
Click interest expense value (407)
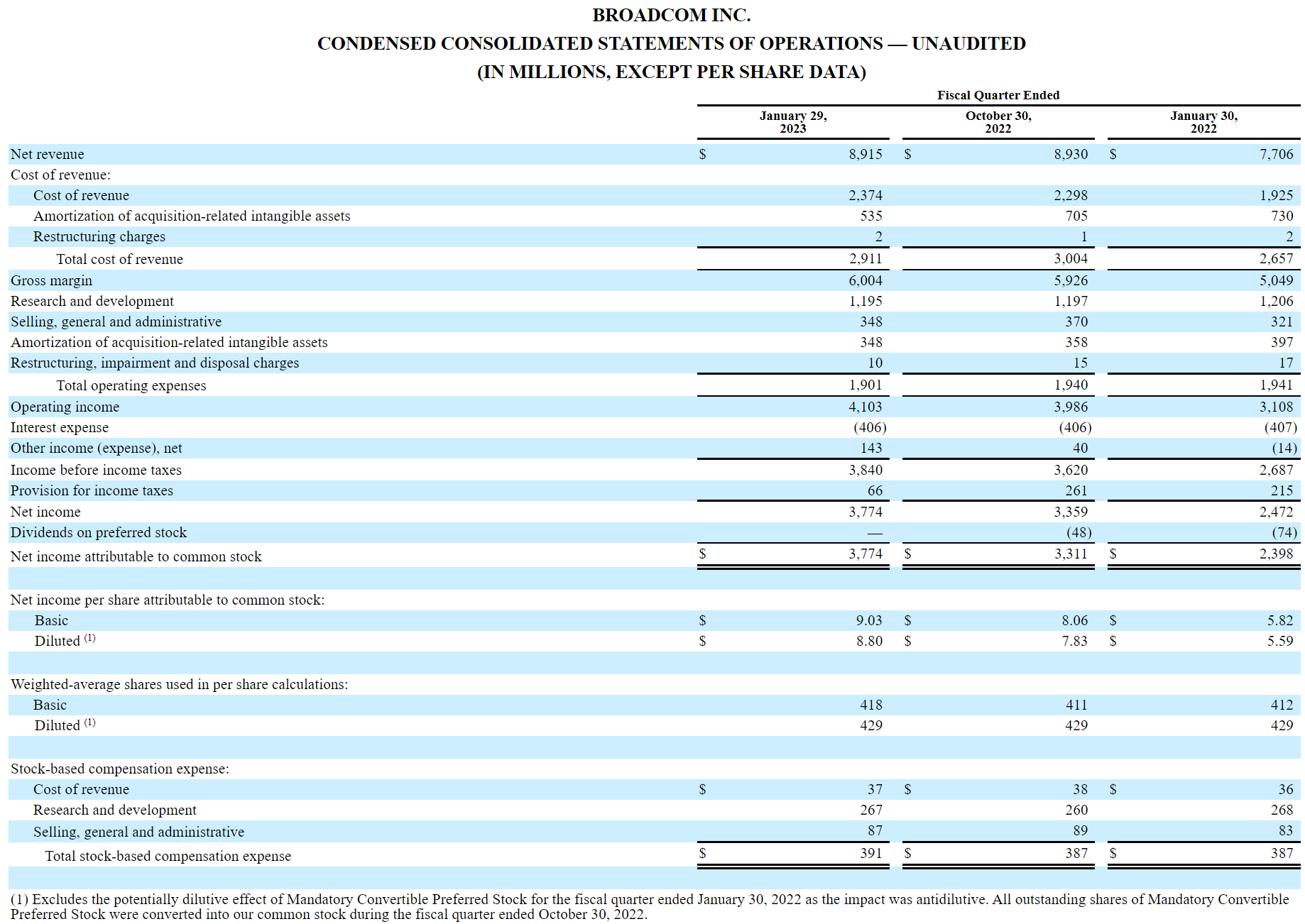point(1280,427)
